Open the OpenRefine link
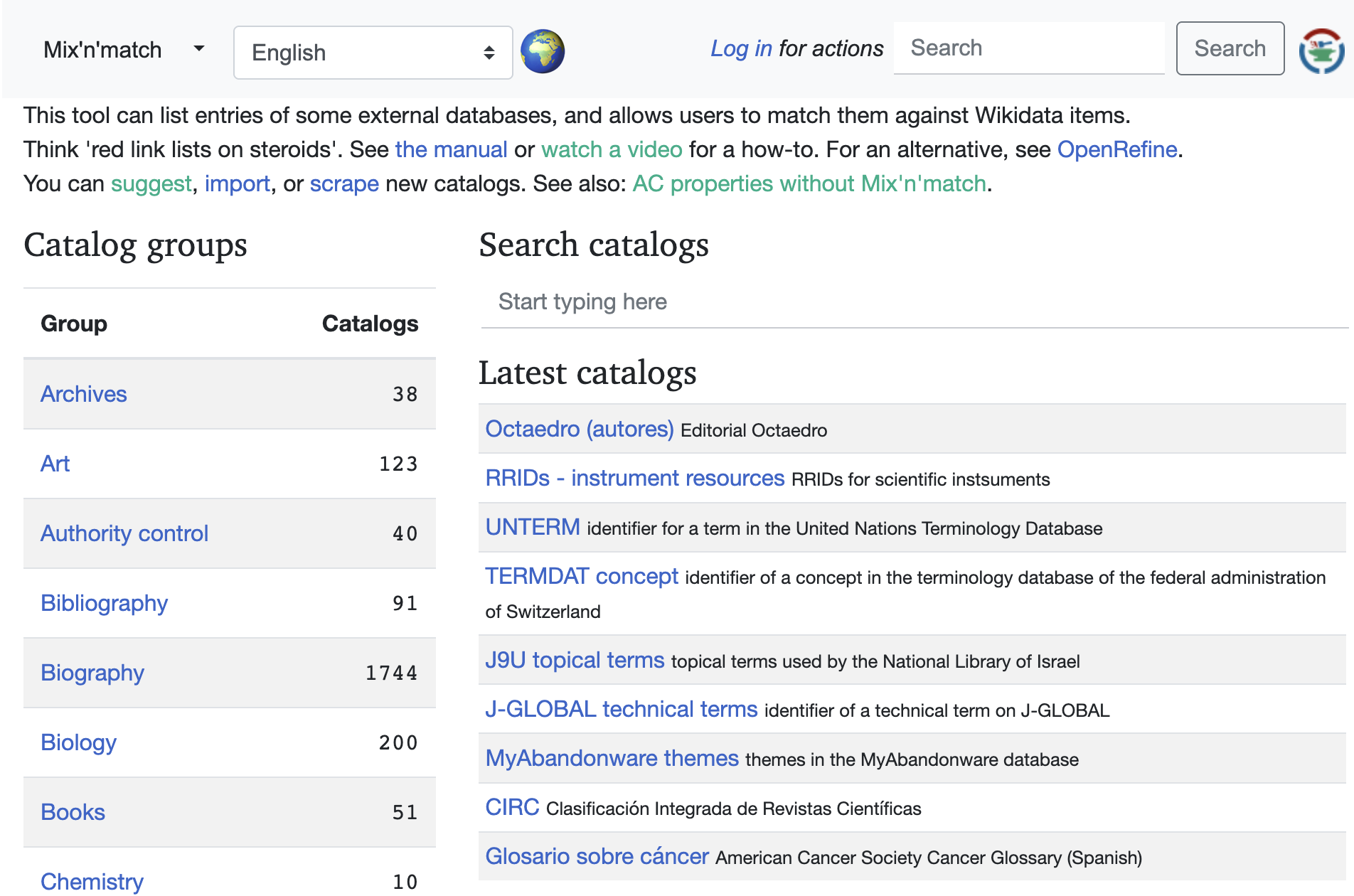 (x=1116, y=149)
